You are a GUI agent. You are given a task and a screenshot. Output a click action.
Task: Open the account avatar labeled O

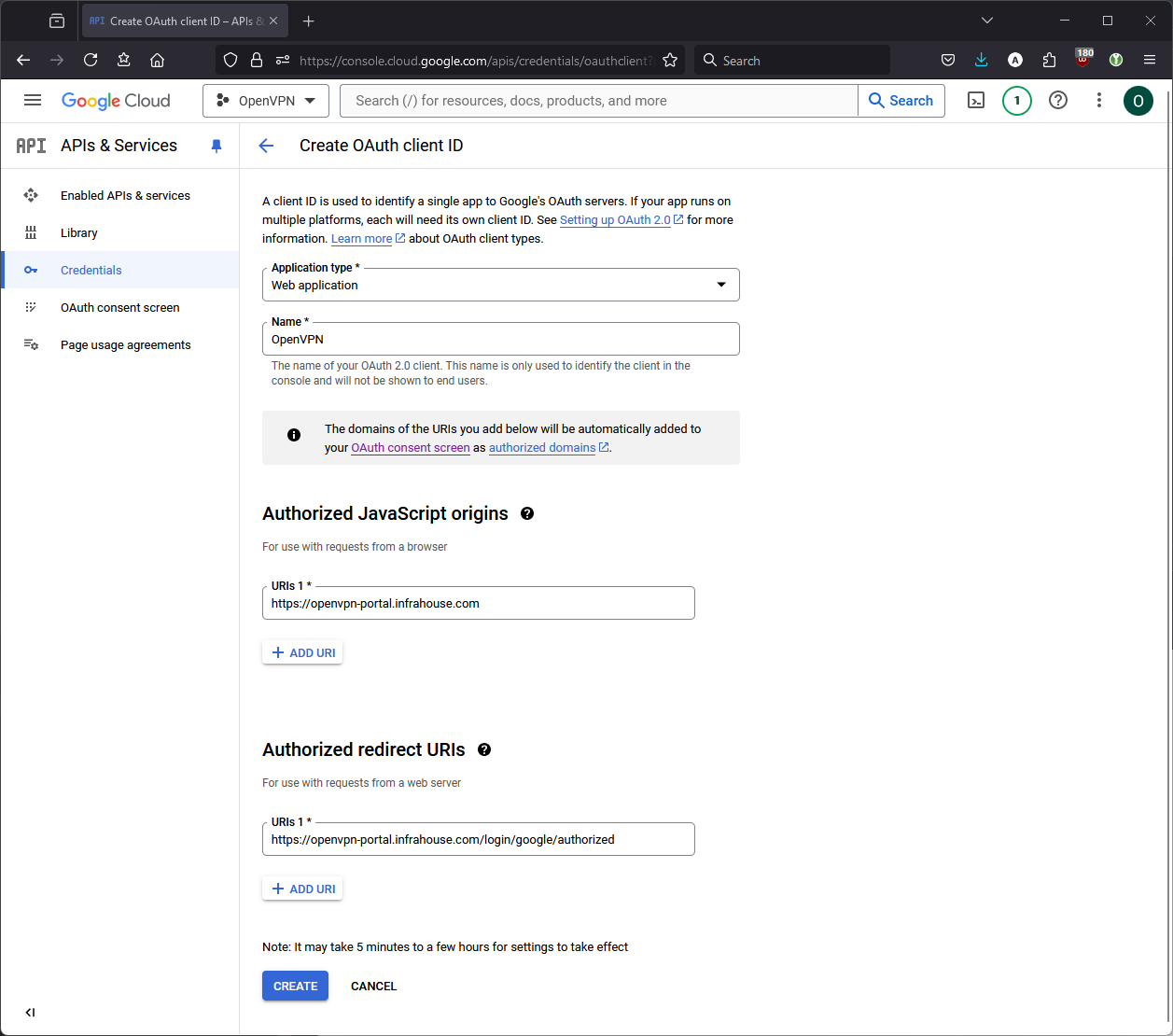1138,101
